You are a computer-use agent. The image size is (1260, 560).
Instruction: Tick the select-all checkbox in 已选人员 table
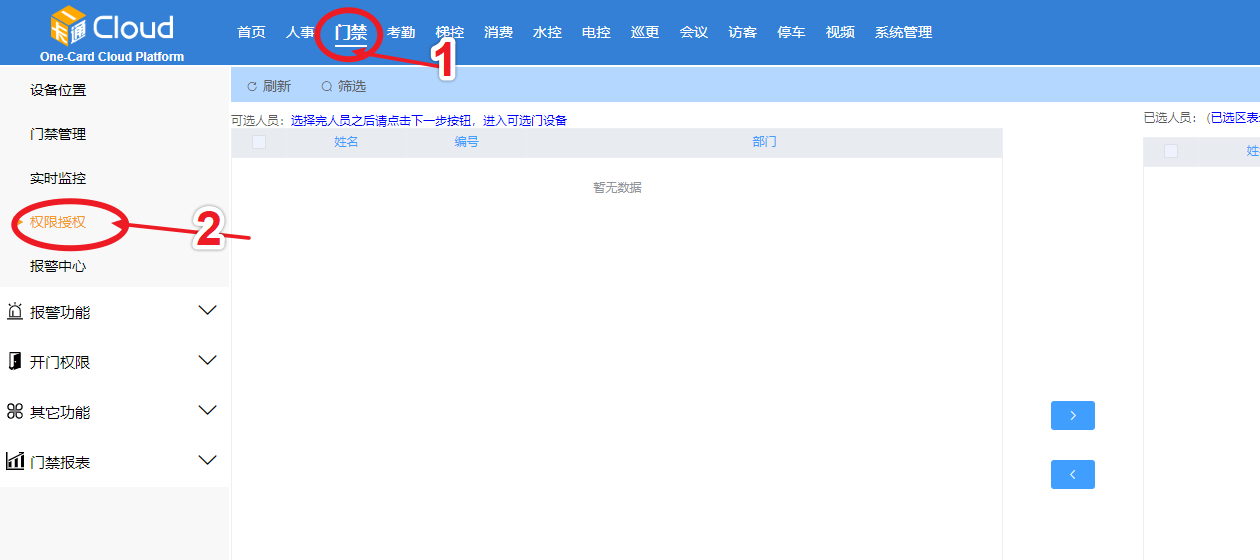(x=1171, y=151)
